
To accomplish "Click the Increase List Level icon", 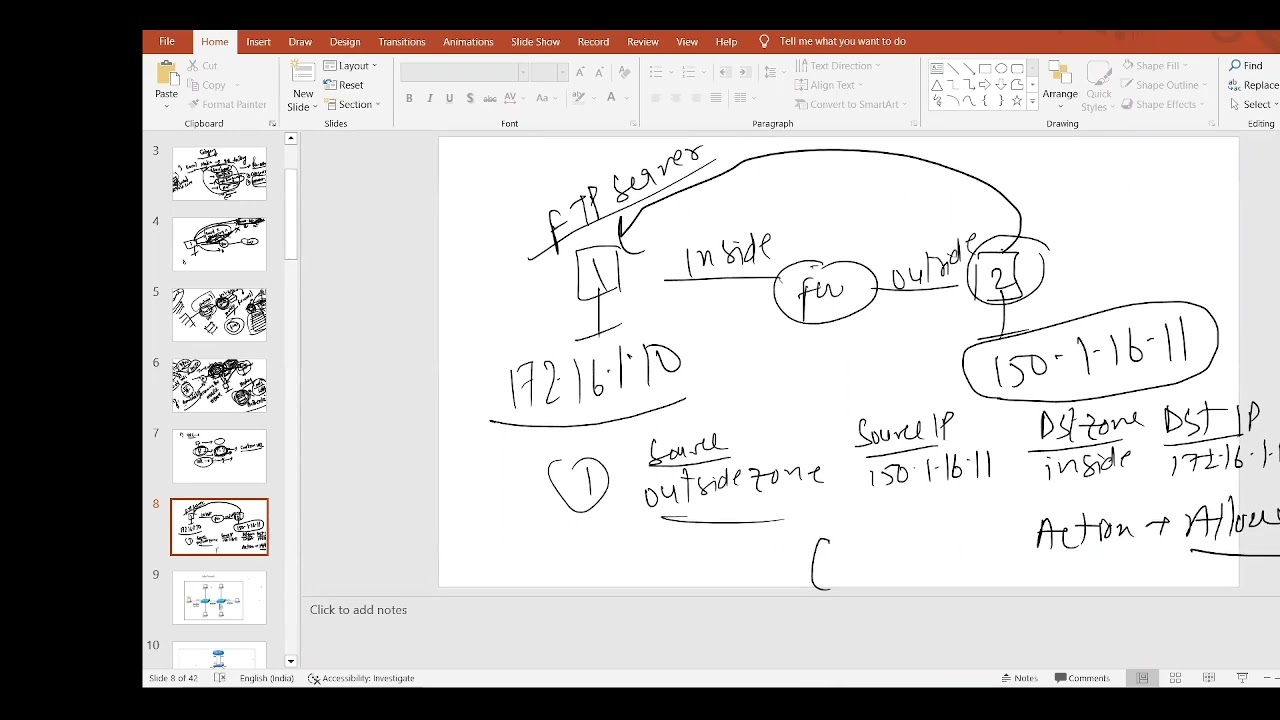I will [746, 72].
